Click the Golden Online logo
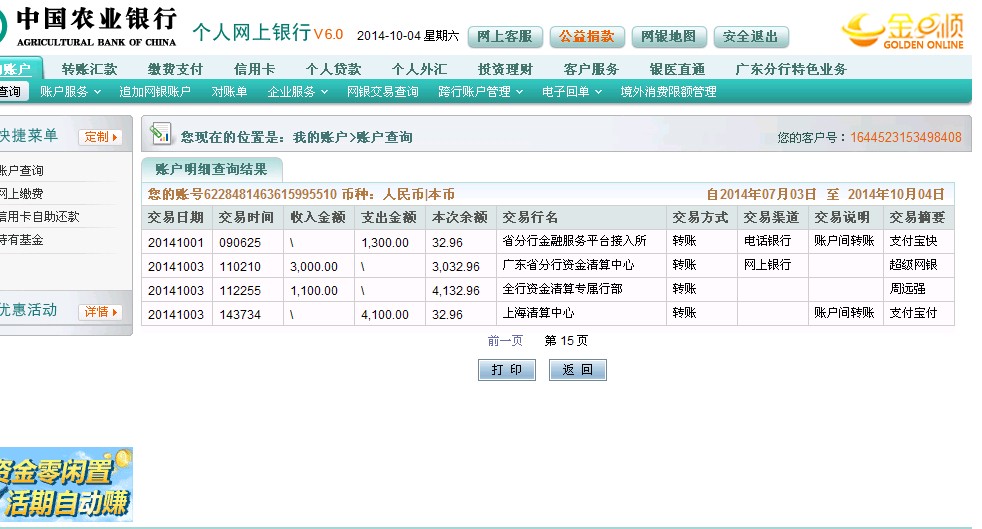Screen dimensions: 982x529 (903, 30)
